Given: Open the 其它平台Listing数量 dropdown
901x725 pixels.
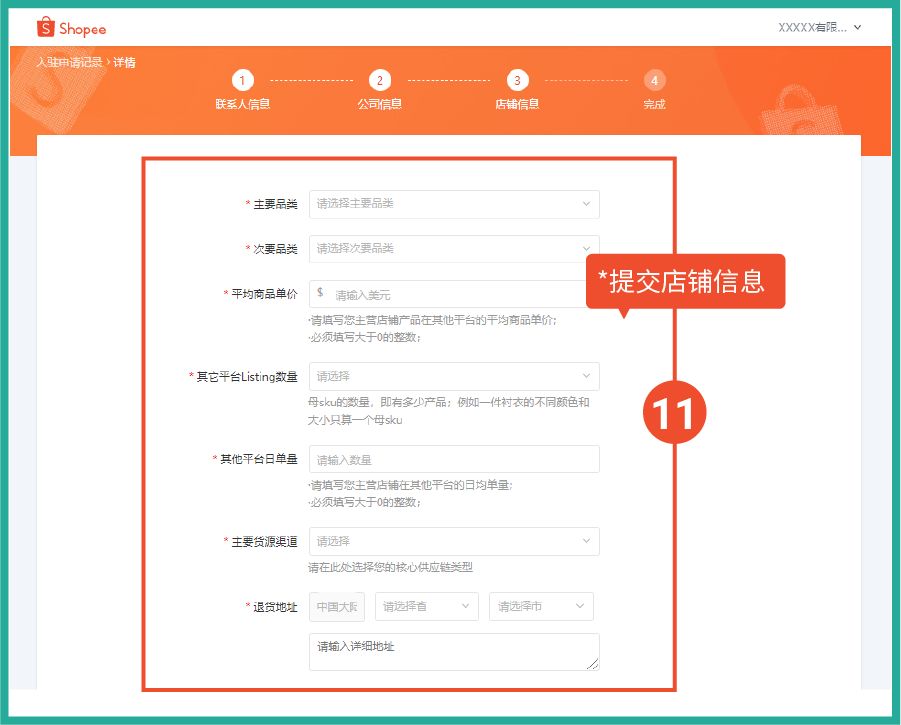Looking at the screenshot, I should pos(454,376).
